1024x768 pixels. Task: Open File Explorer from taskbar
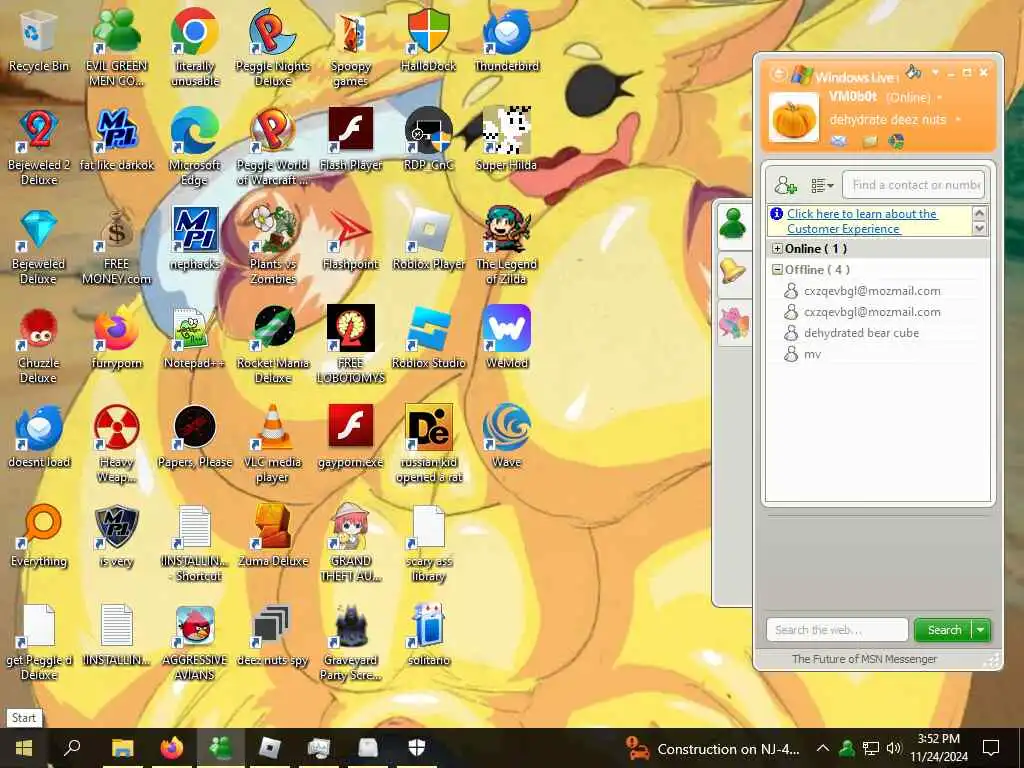[x=122, y=748]
